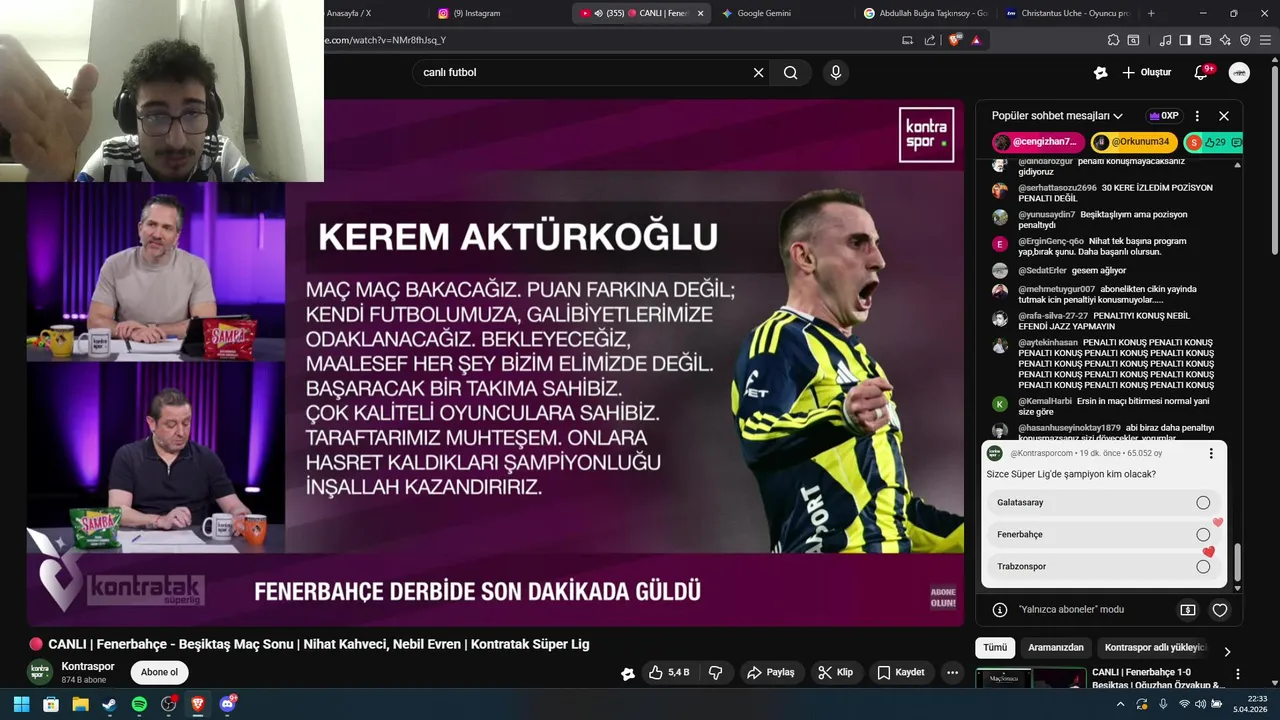Start voice search with microphone icon
Viewport: 1280px width, 720px height.
pyautogui.click(x=836, y=72)
